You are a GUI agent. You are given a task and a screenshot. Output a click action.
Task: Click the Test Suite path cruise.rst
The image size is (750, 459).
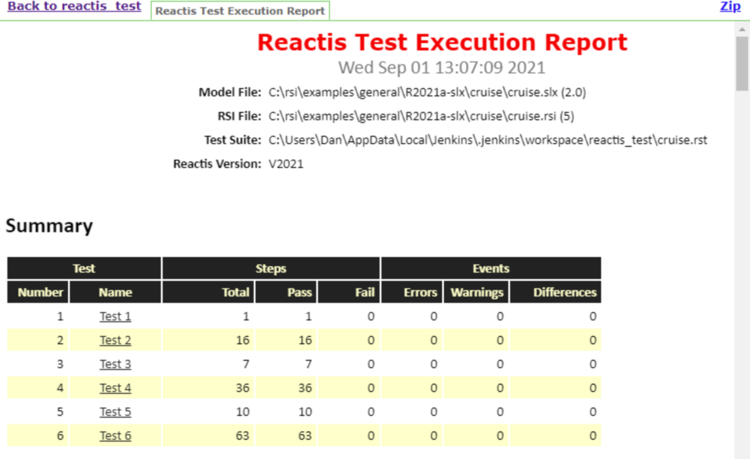[x=488, y=140]
